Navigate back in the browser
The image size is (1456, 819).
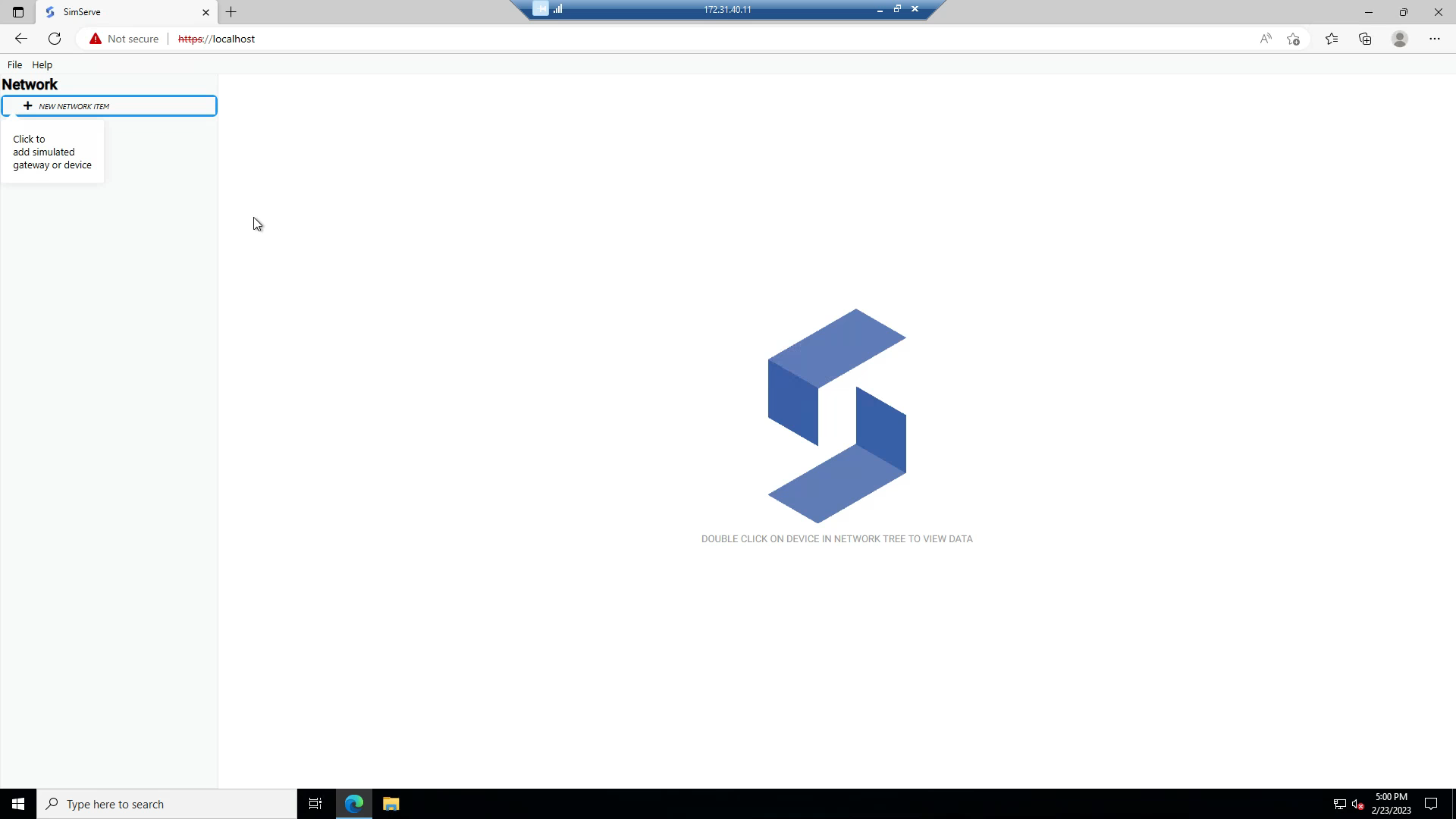20,39
